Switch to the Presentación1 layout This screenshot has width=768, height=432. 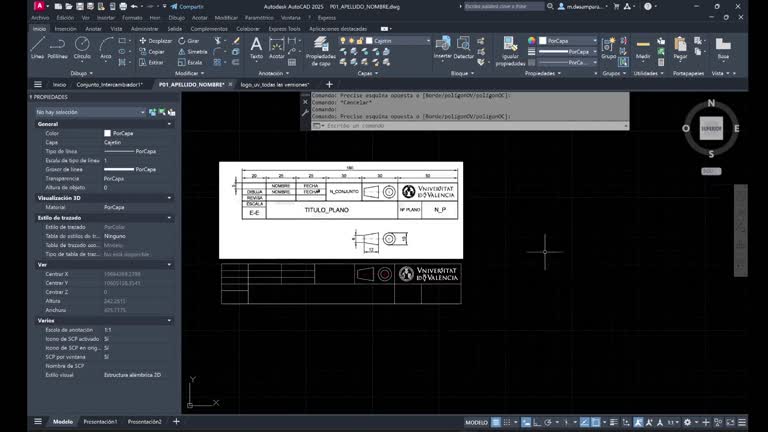coord(100,422)
